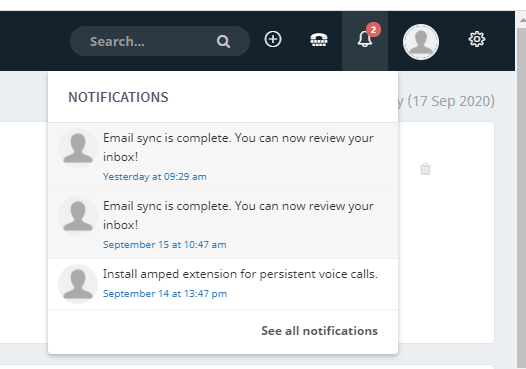
Task: Click the magnifier icon in search bar
Action: tap(223, 42)
